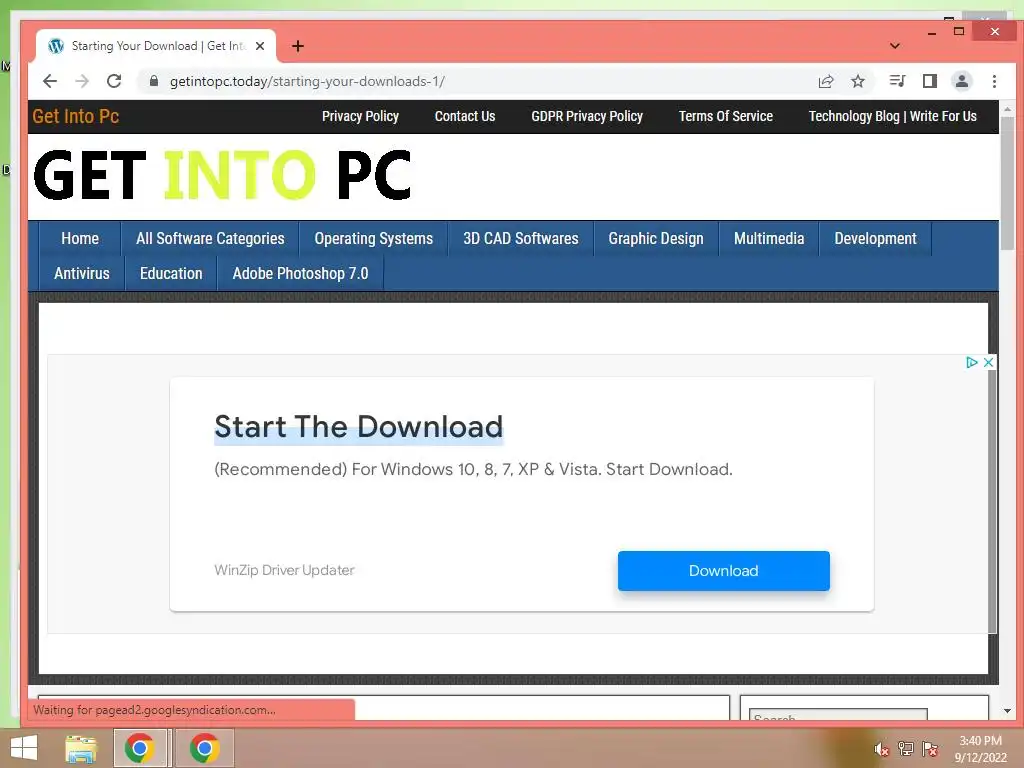Click the muted volume tray icon
Image resolution: width=1024 pixels, height=768 pixels.
882,749
